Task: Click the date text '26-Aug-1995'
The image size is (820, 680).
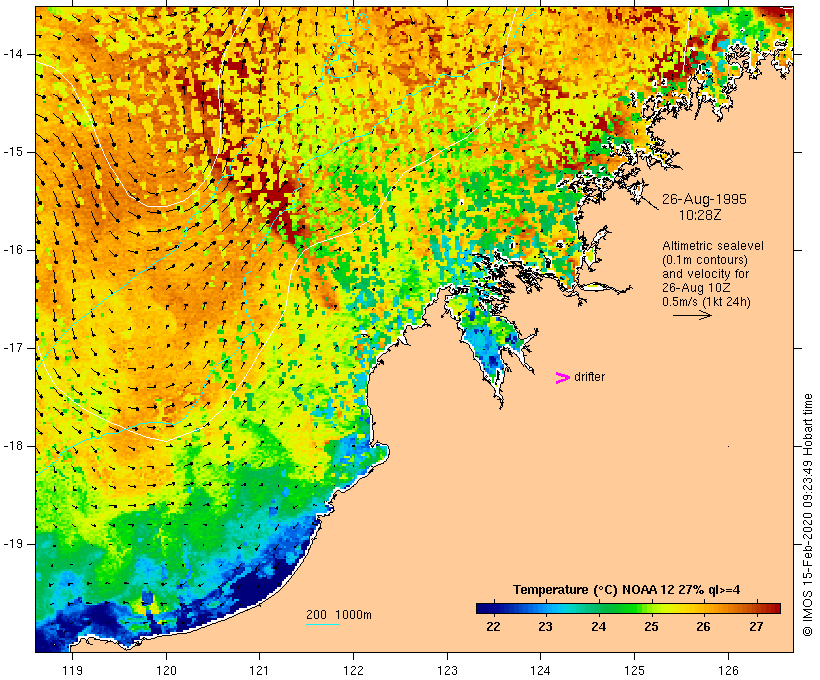Action: tap(704, 199)
